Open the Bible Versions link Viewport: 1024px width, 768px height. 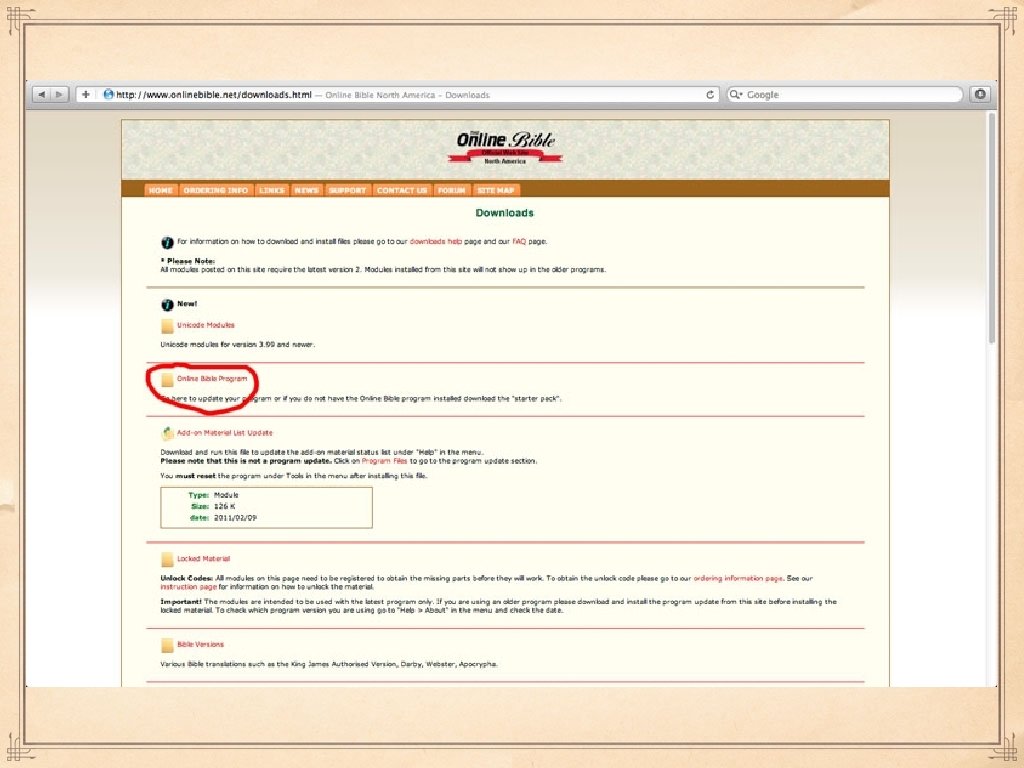[x=200, y=645]
